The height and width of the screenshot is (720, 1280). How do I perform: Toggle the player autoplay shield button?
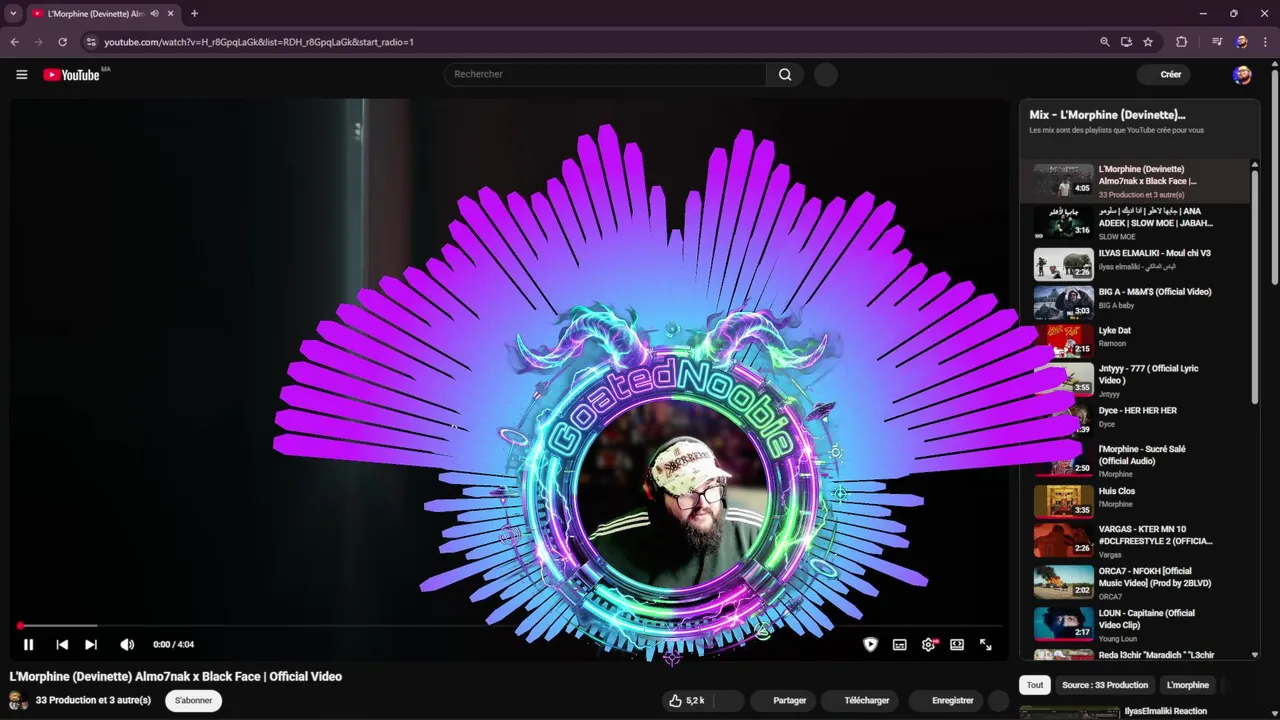pyautogui.click(x=870, y=645)
